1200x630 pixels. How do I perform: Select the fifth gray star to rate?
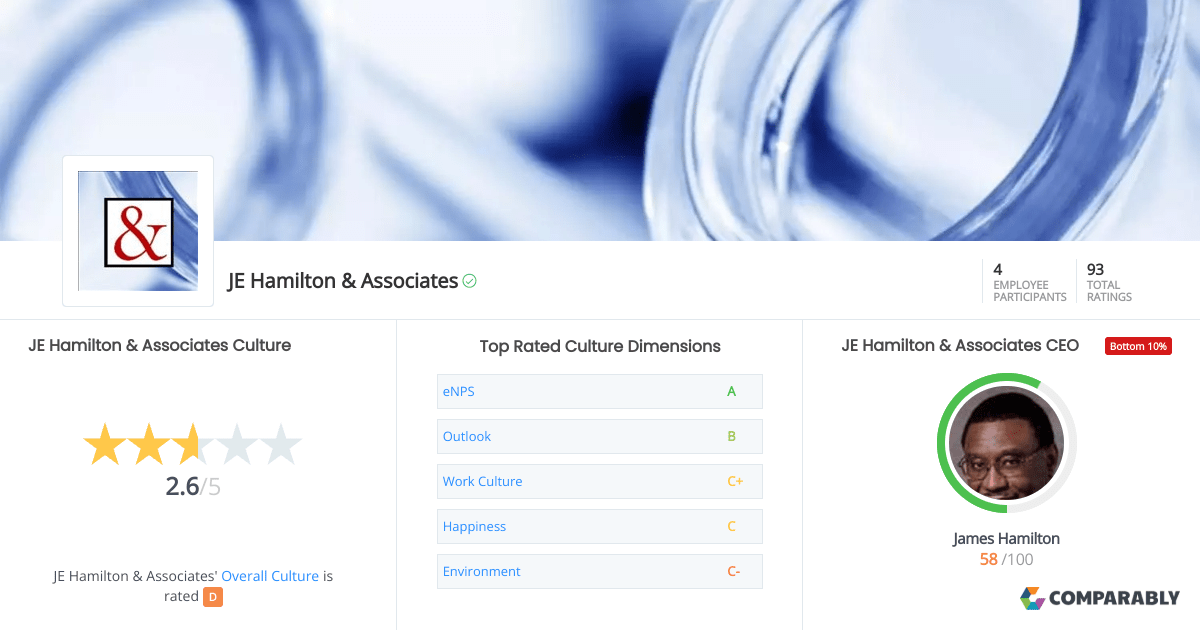[x=281, y=444]
